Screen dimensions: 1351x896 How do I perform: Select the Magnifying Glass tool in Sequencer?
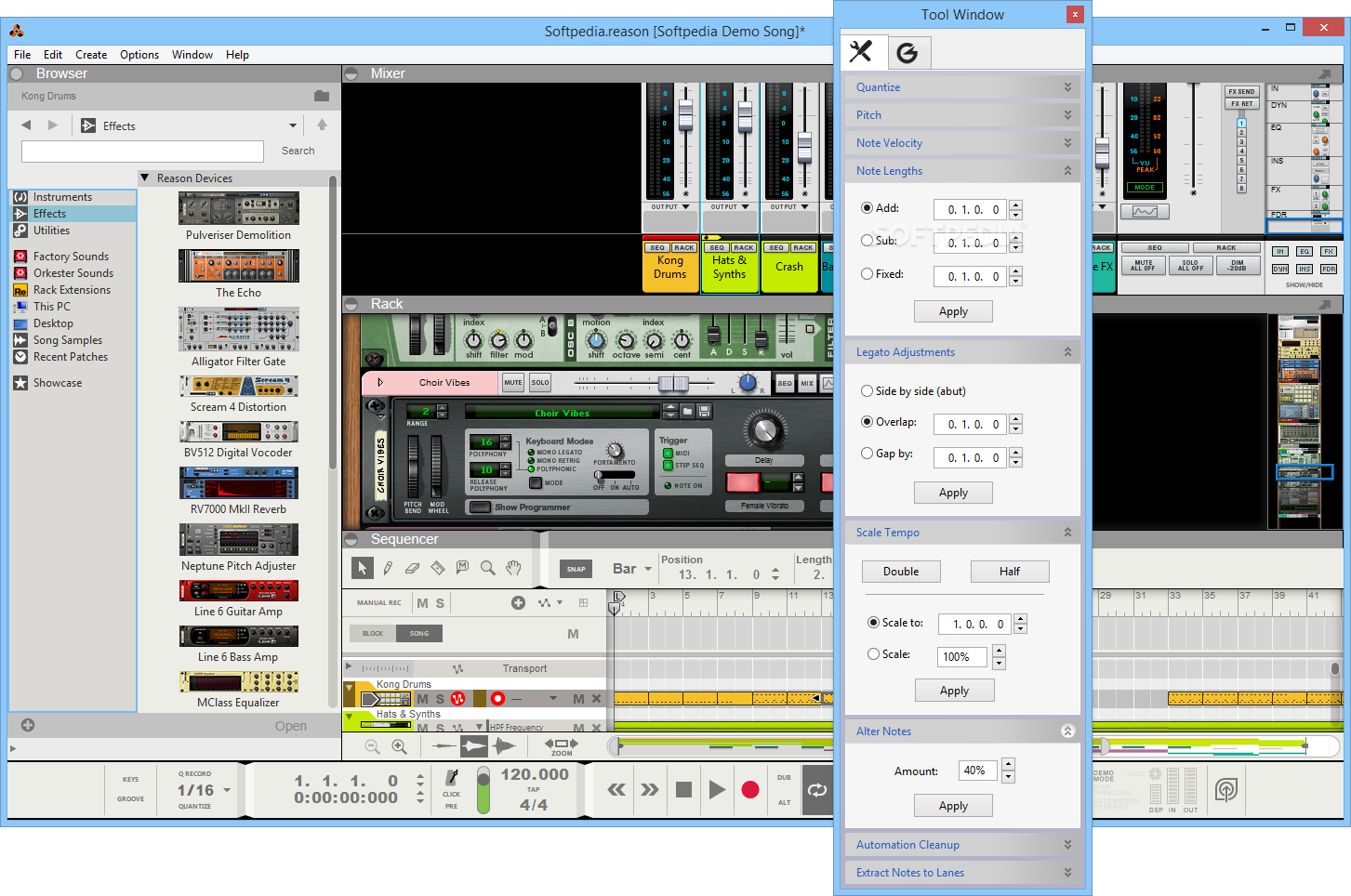(x=487, y=568)
